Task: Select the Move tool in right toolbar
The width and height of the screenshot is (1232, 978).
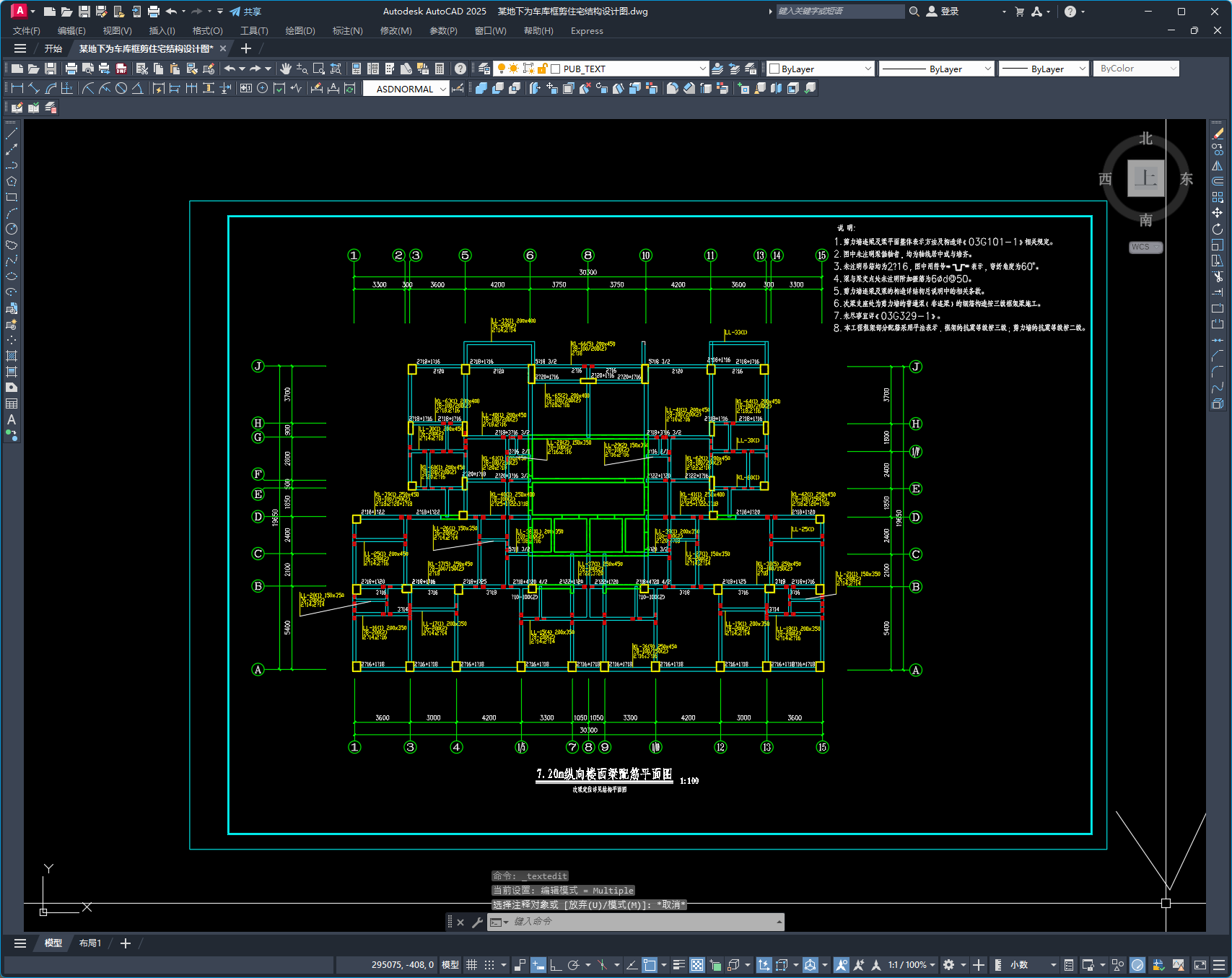Action: (1218, 213)
